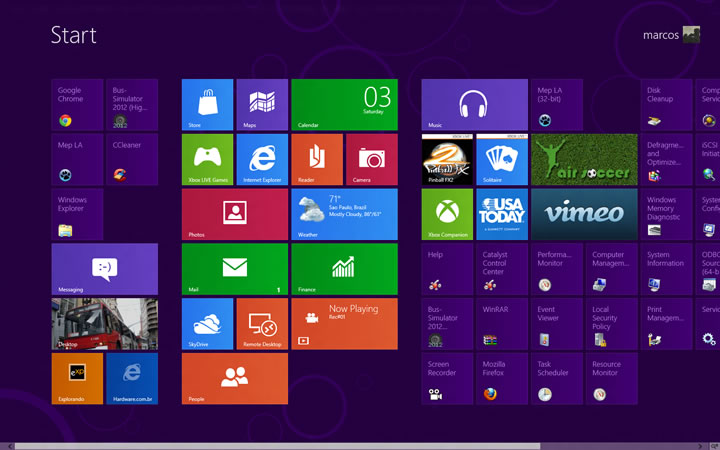Open the Help tile
The height and width of the screenshot is (450, 720).
coord(447,269)
